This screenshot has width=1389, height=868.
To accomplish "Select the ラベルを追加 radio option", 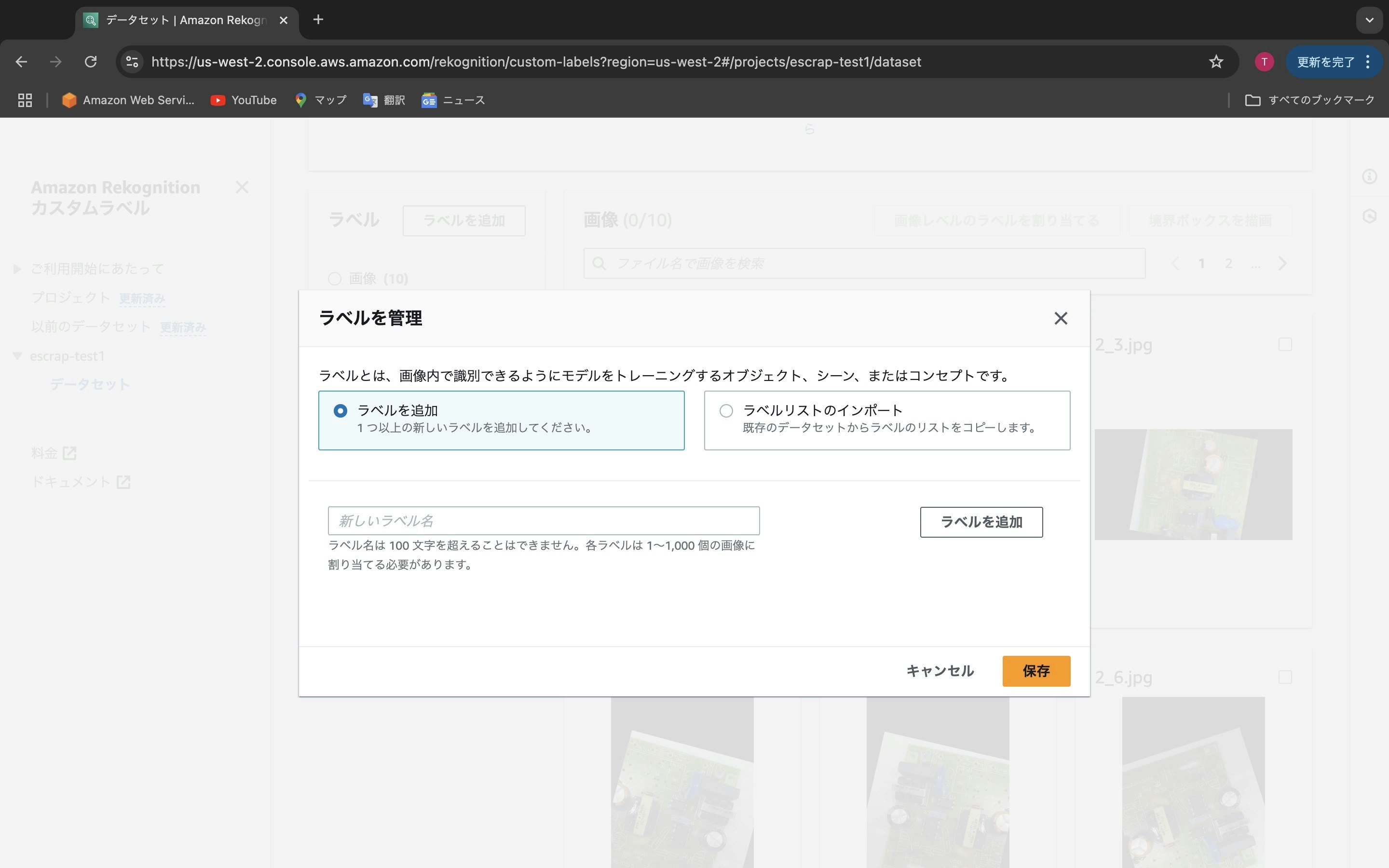I will 341,410.
